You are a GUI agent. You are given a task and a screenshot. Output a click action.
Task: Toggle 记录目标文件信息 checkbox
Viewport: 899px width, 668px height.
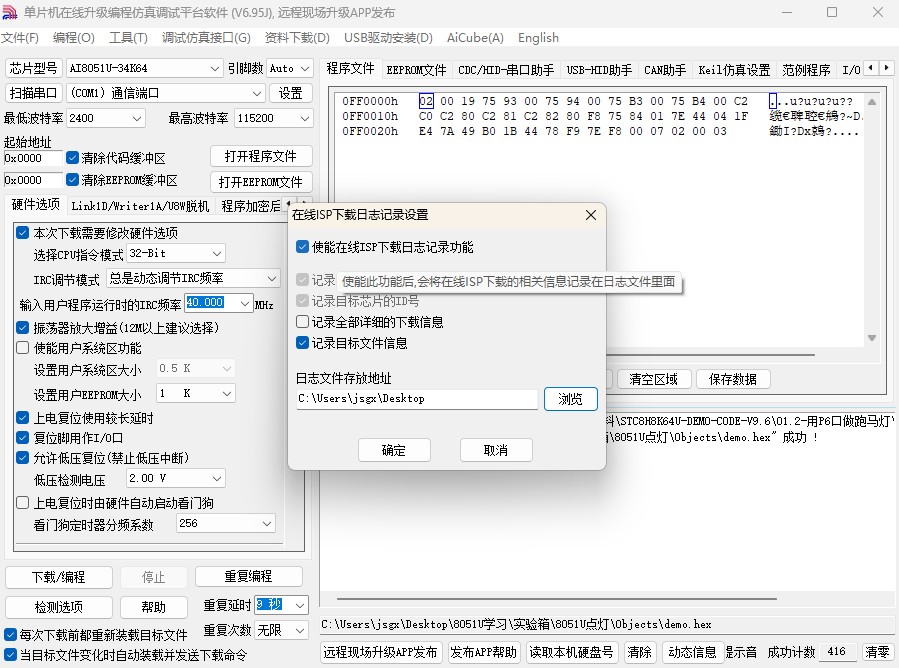(x=303, y=343)
